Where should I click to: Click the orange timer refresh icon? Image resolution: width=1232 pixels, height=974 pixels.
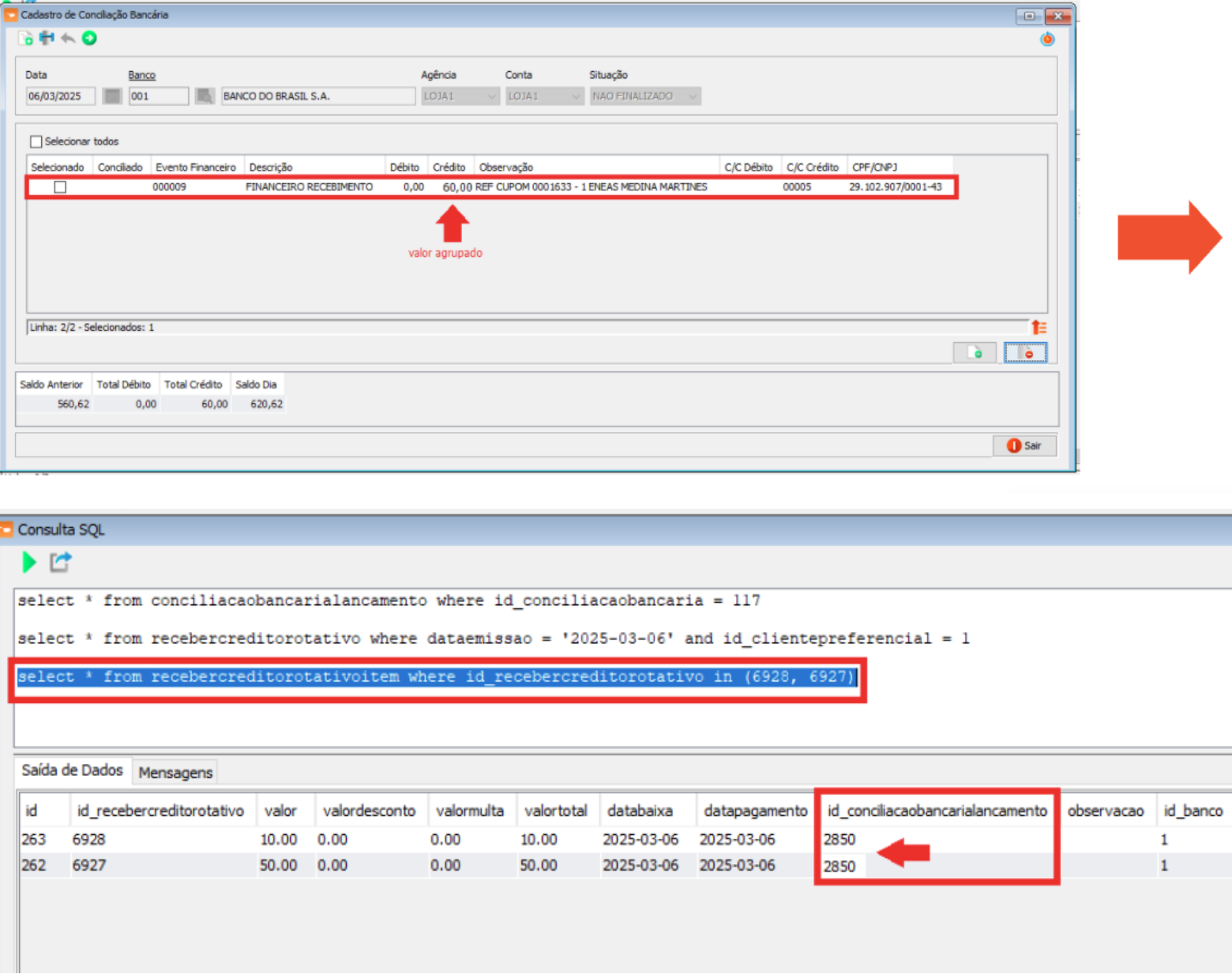tap(1047, 39)
